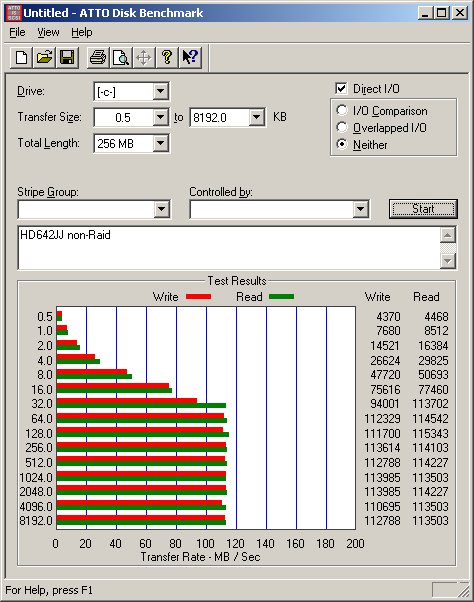
Task: Open a saved benchmark file icon
Action: [x=45, y=58]
